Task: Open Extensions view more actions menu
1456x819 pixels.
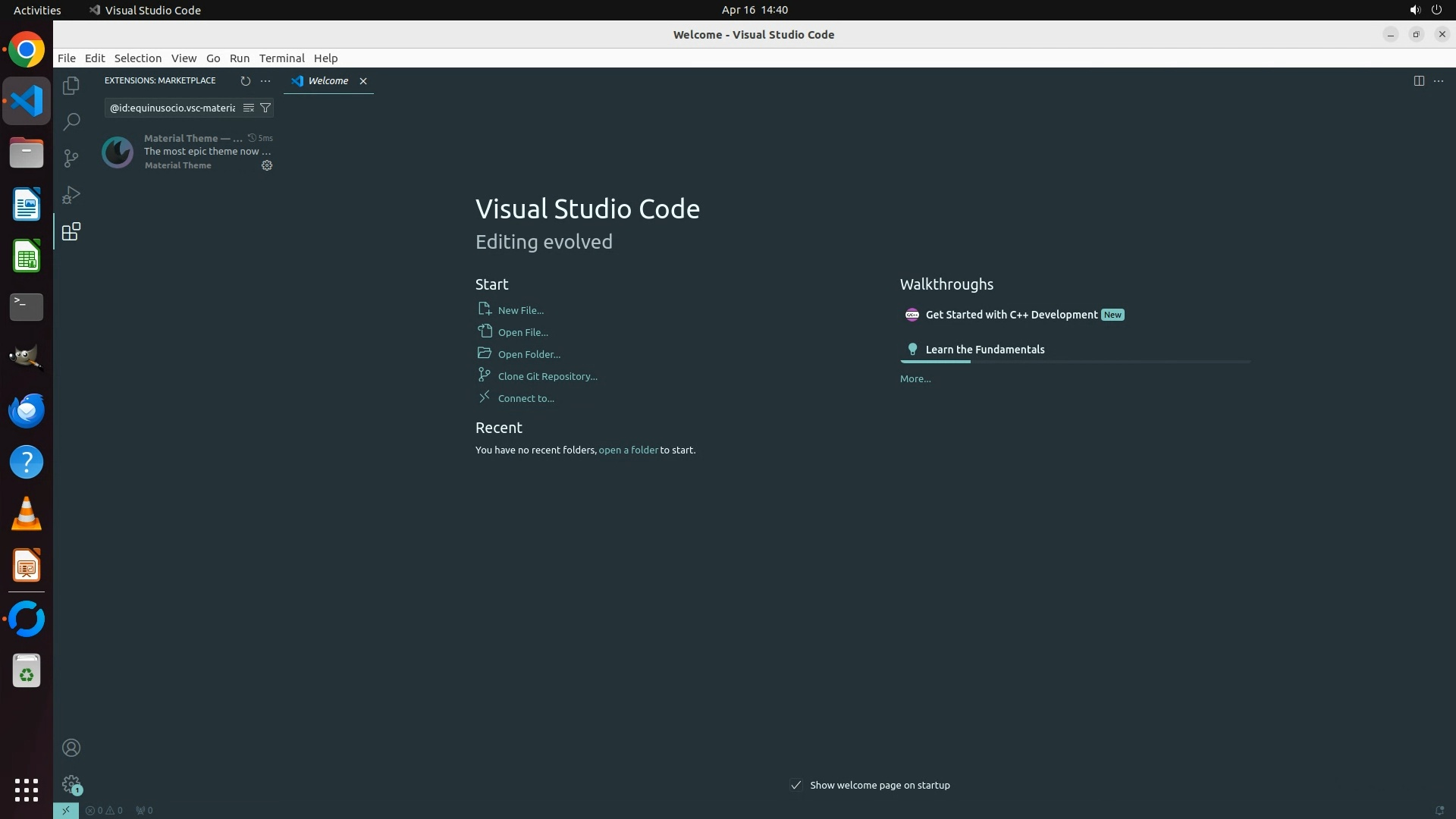Action: [265, 80]
